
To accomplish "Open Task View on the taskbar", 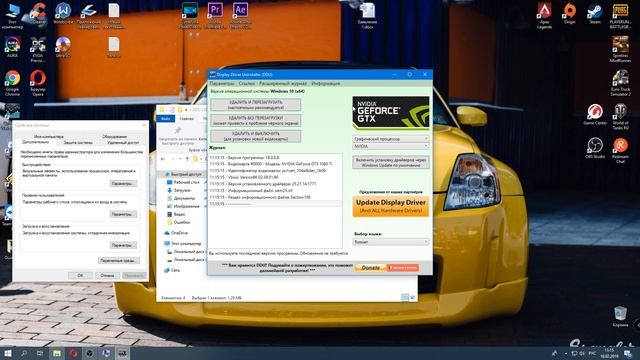I will 40,353.
